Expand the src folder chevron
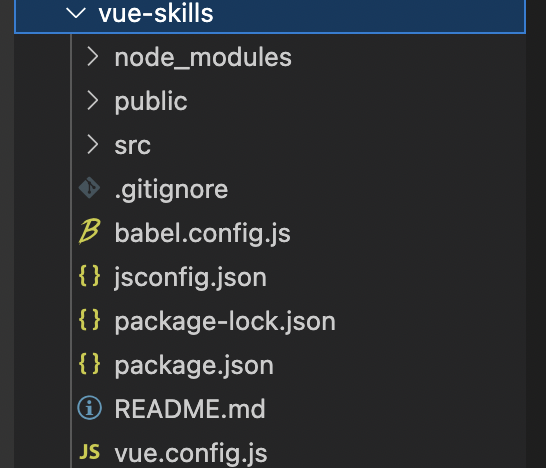This screenshot has width=546, height=468. click(x=93, y=144)
